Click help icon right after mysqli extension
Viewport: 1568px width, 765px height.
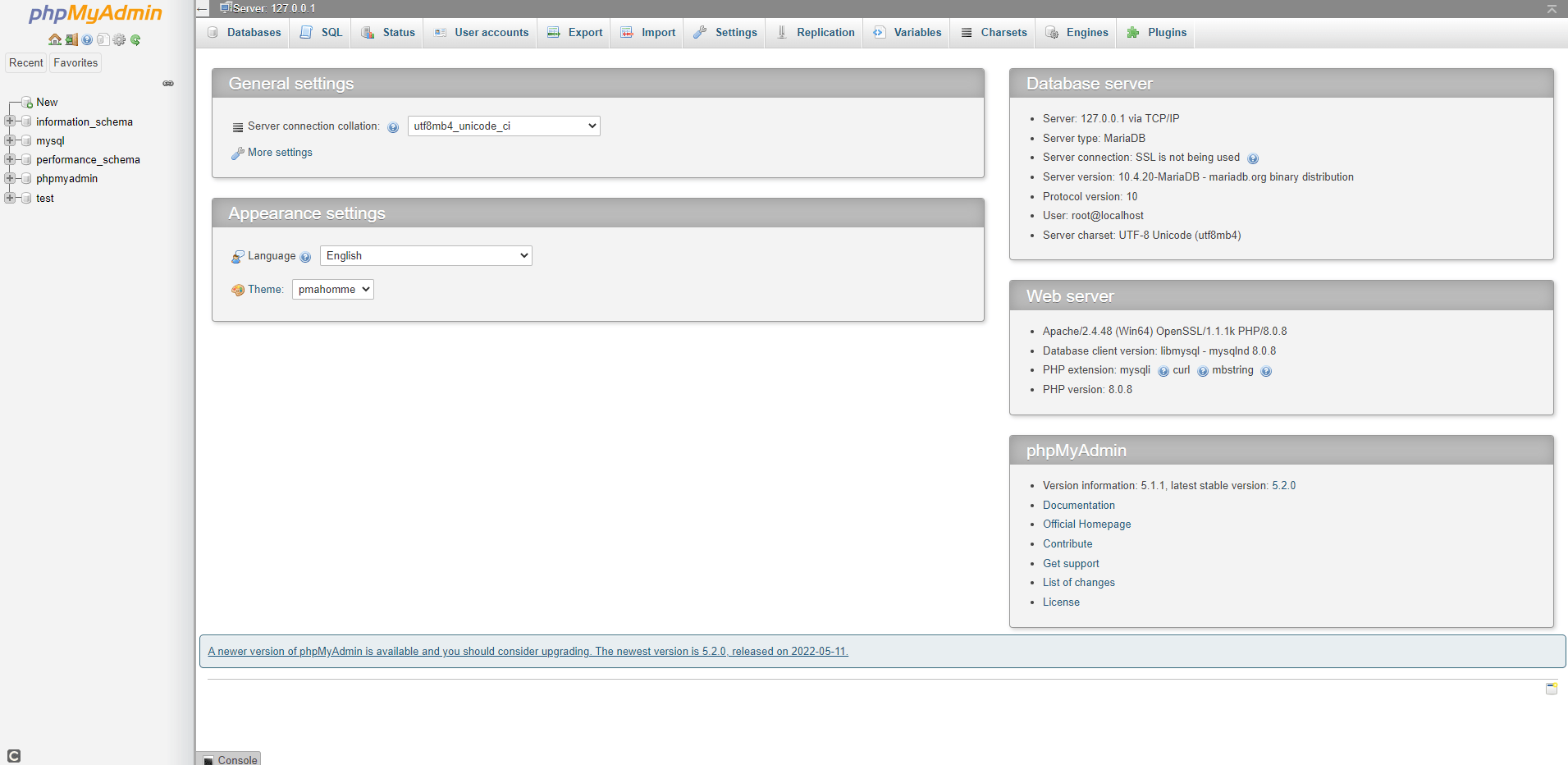(1163, 371)
